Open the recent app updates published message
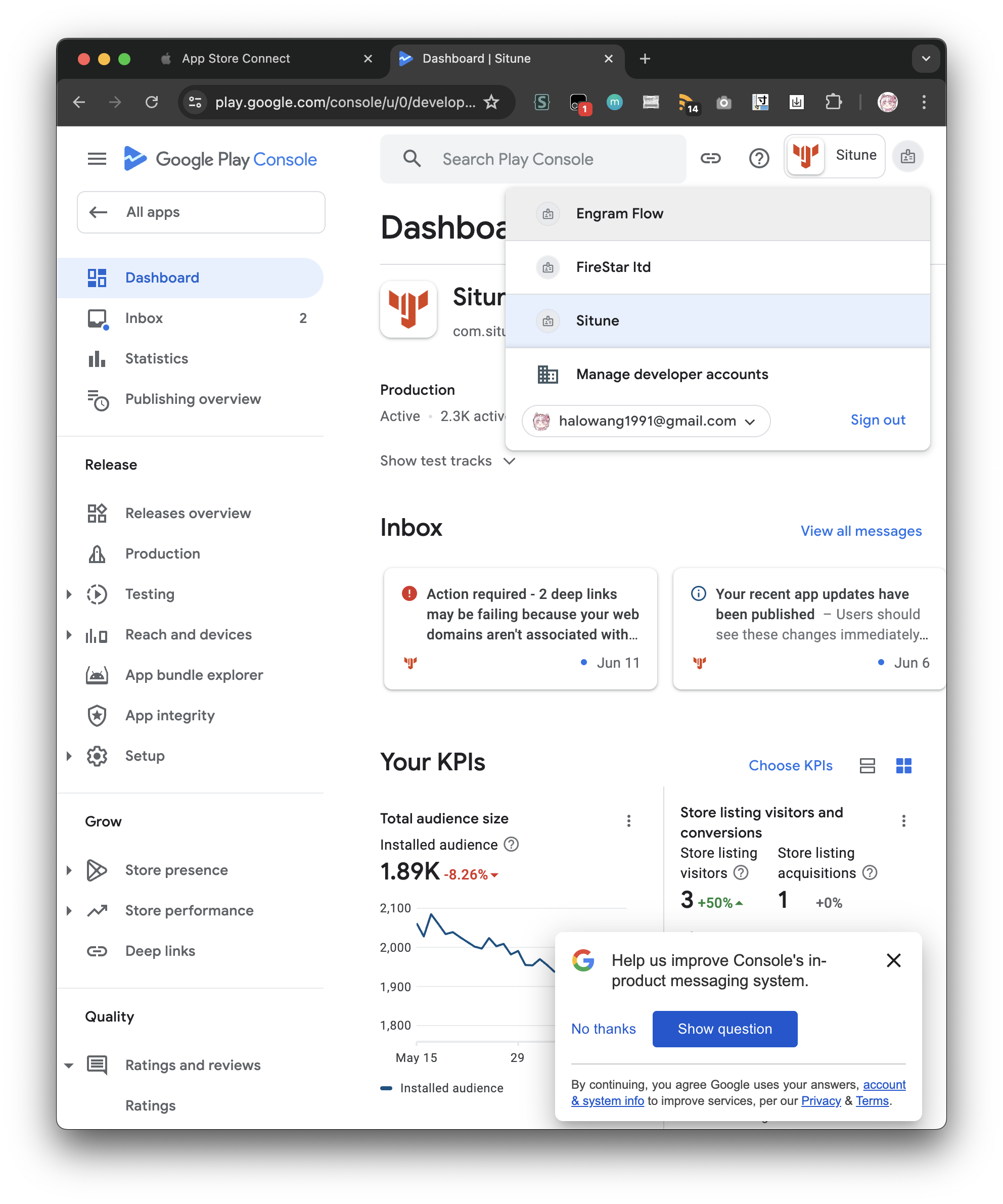 point(809,628)
